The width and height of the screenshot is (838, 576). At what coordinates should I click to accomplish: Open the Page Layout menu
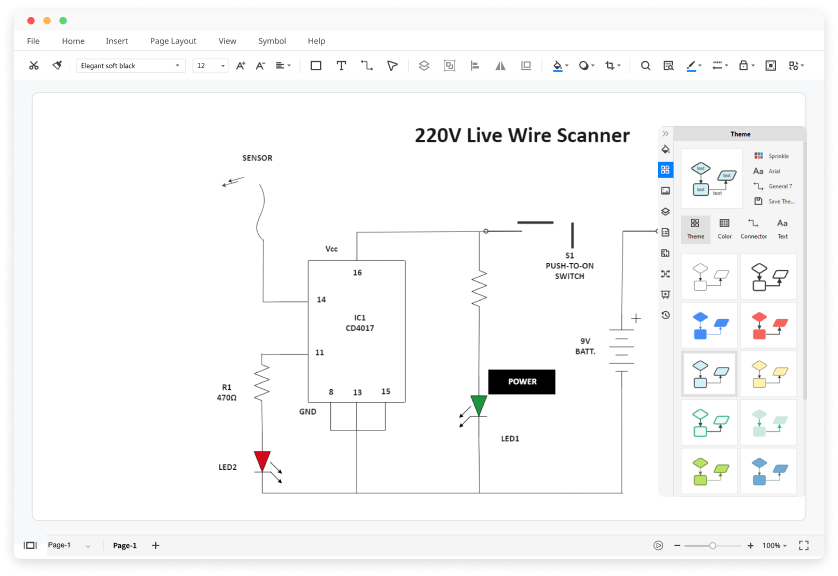pos(173,41)
